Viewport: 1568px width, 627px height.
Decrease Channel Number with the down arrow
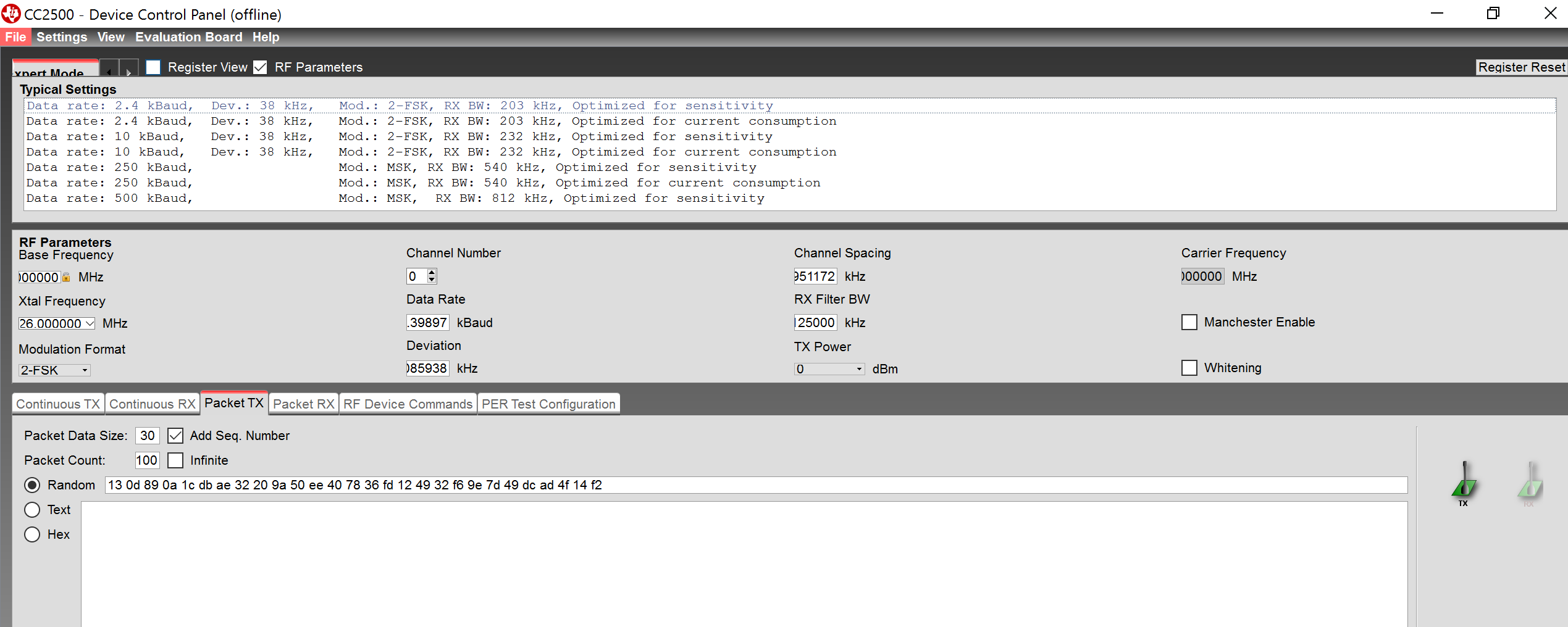[x=432, y=280]
